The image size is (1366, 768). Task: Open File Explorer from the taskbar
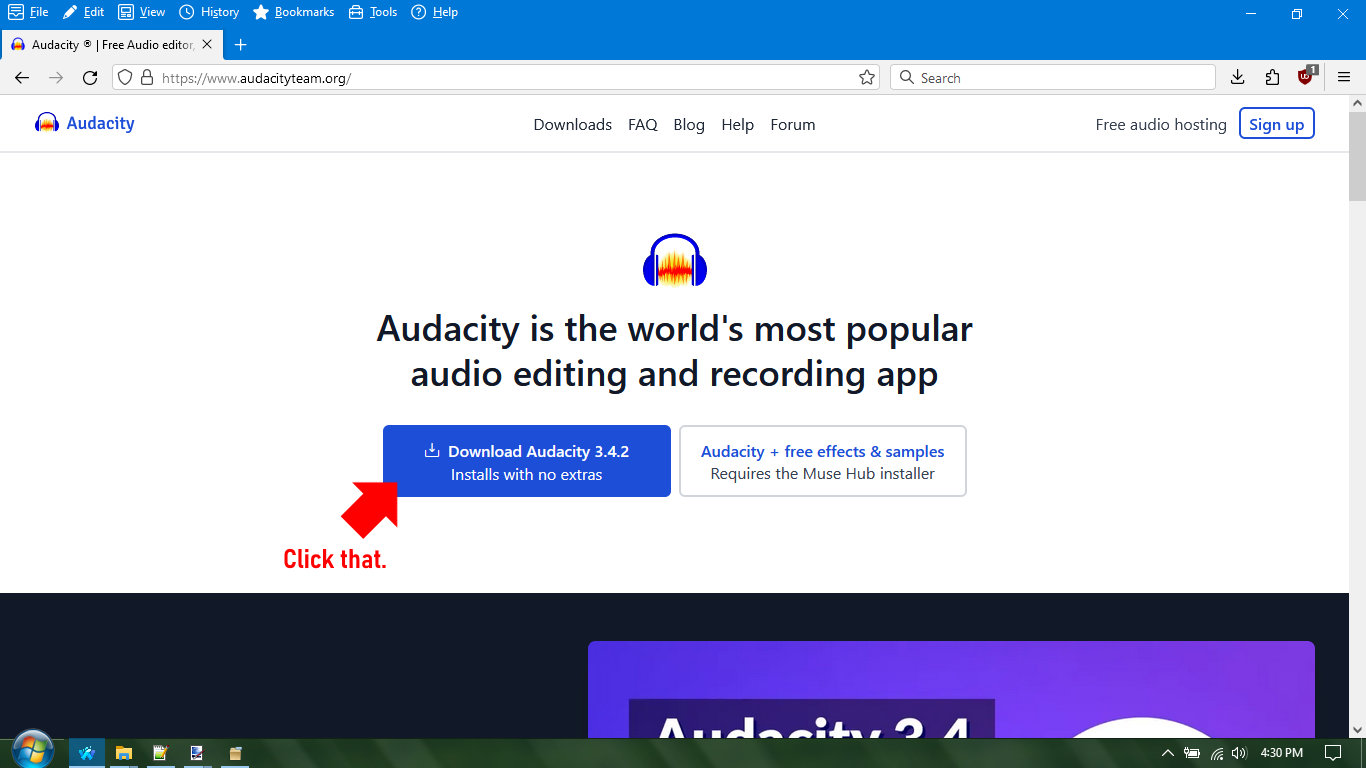[x=124, y=753]
